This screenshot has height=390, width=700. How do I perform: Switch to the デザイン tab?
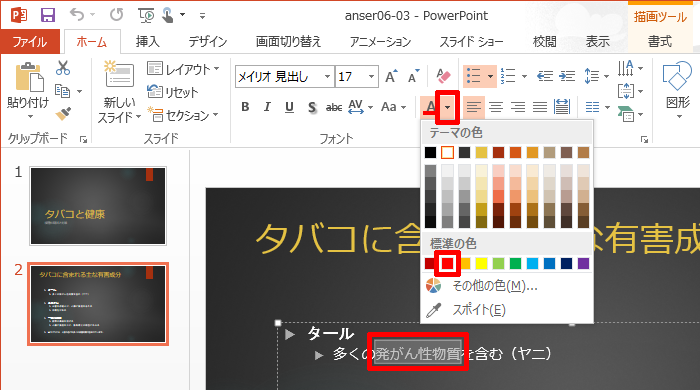tap(207, 42)
